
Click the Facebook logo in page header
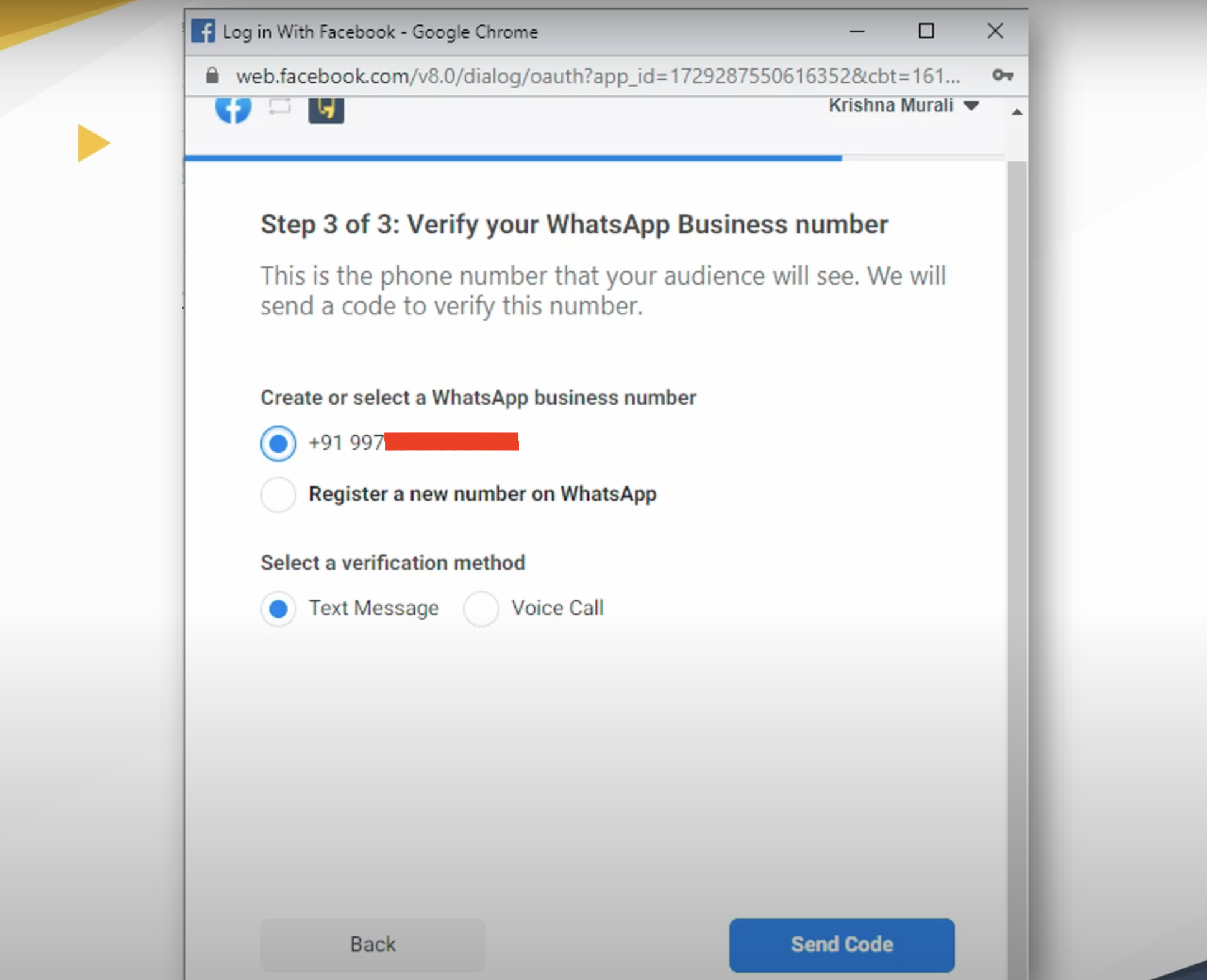(234, 110)
